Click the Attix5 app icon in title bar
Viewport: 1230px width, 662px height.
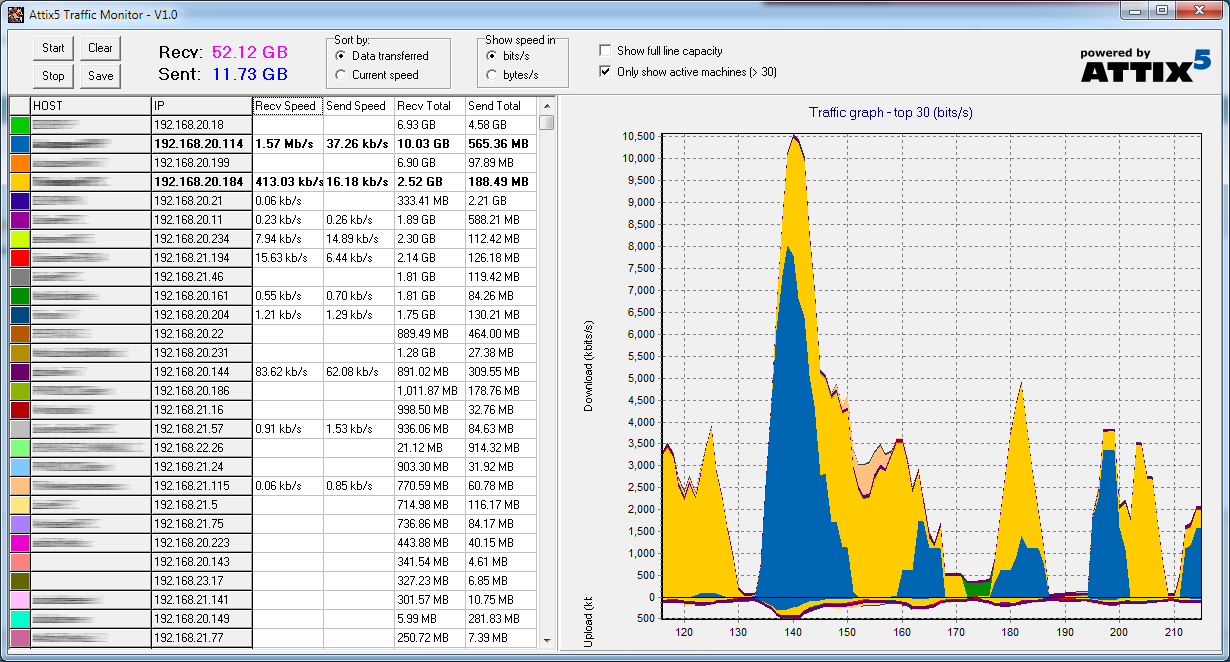16,15
